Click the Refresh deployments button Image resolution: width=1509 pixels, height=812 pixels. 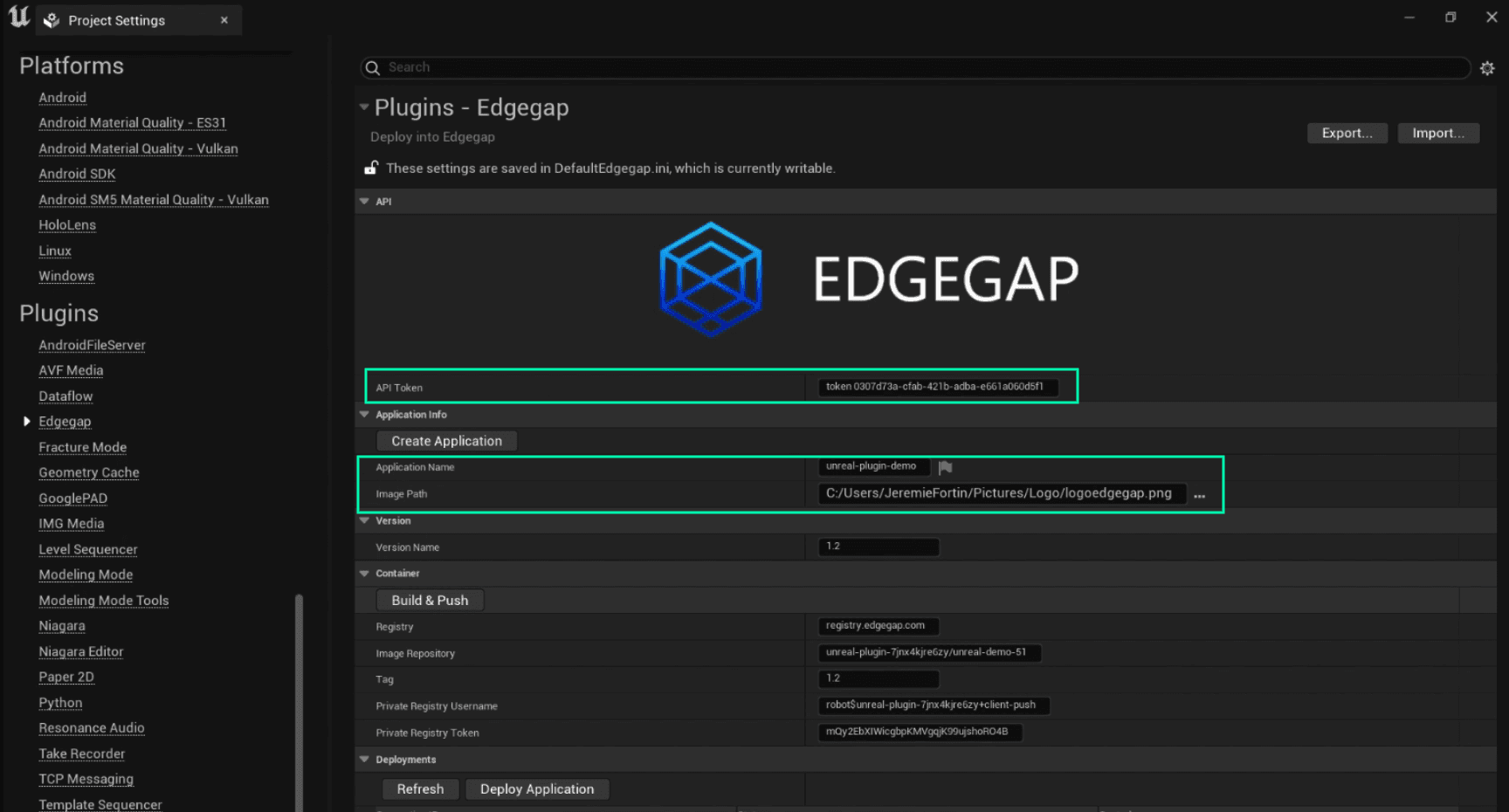tap(420, 789)
